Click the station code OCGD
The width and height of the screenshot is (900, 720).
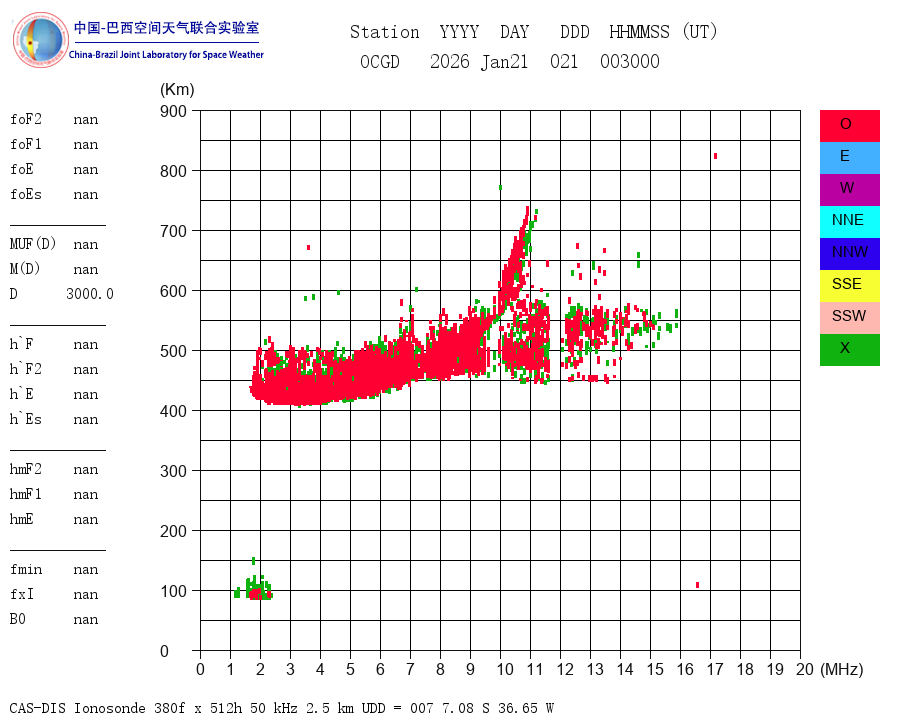380,61
